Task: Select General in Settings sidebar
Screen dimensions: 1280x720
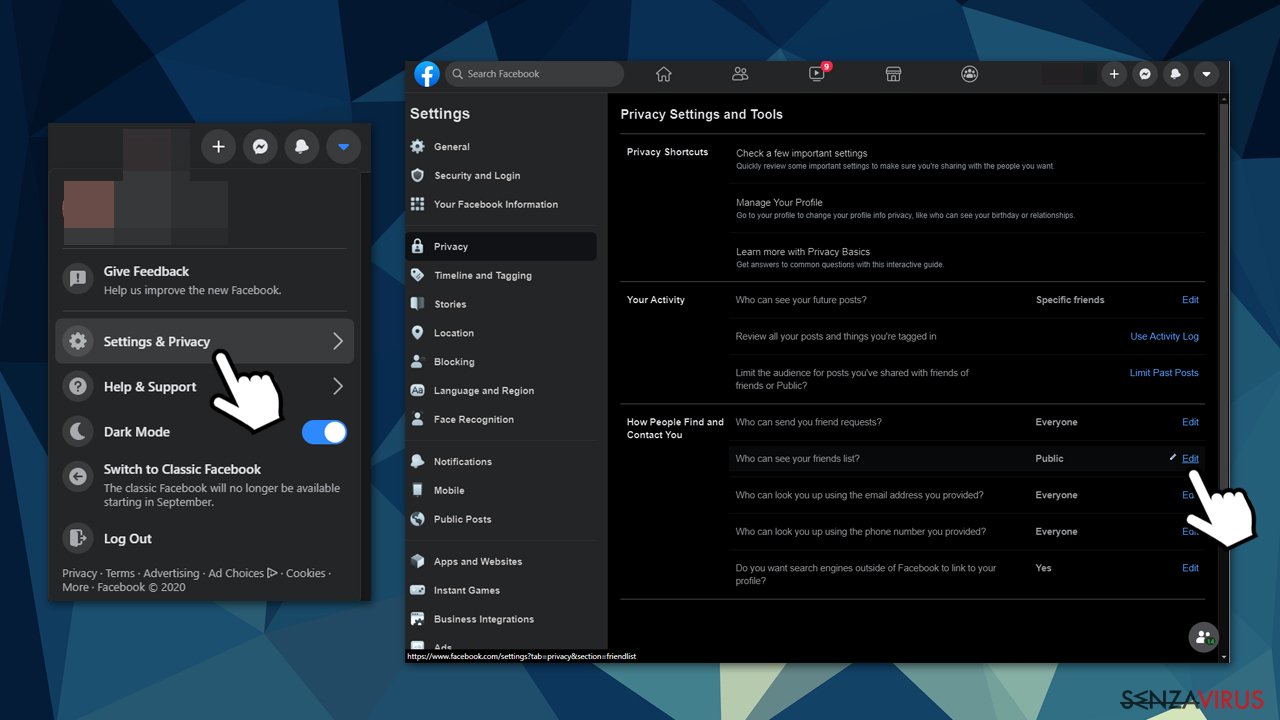Action: [500, 147]
